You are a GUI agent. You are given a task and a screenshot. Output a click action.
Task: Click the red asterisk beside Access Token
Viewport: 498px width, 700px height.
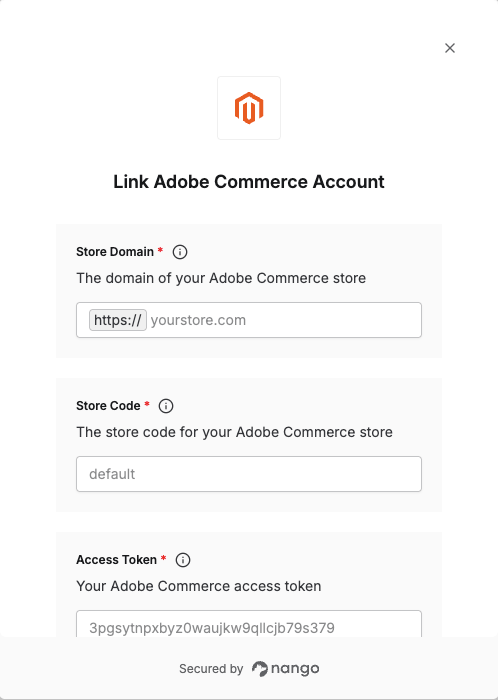[164, 558]
